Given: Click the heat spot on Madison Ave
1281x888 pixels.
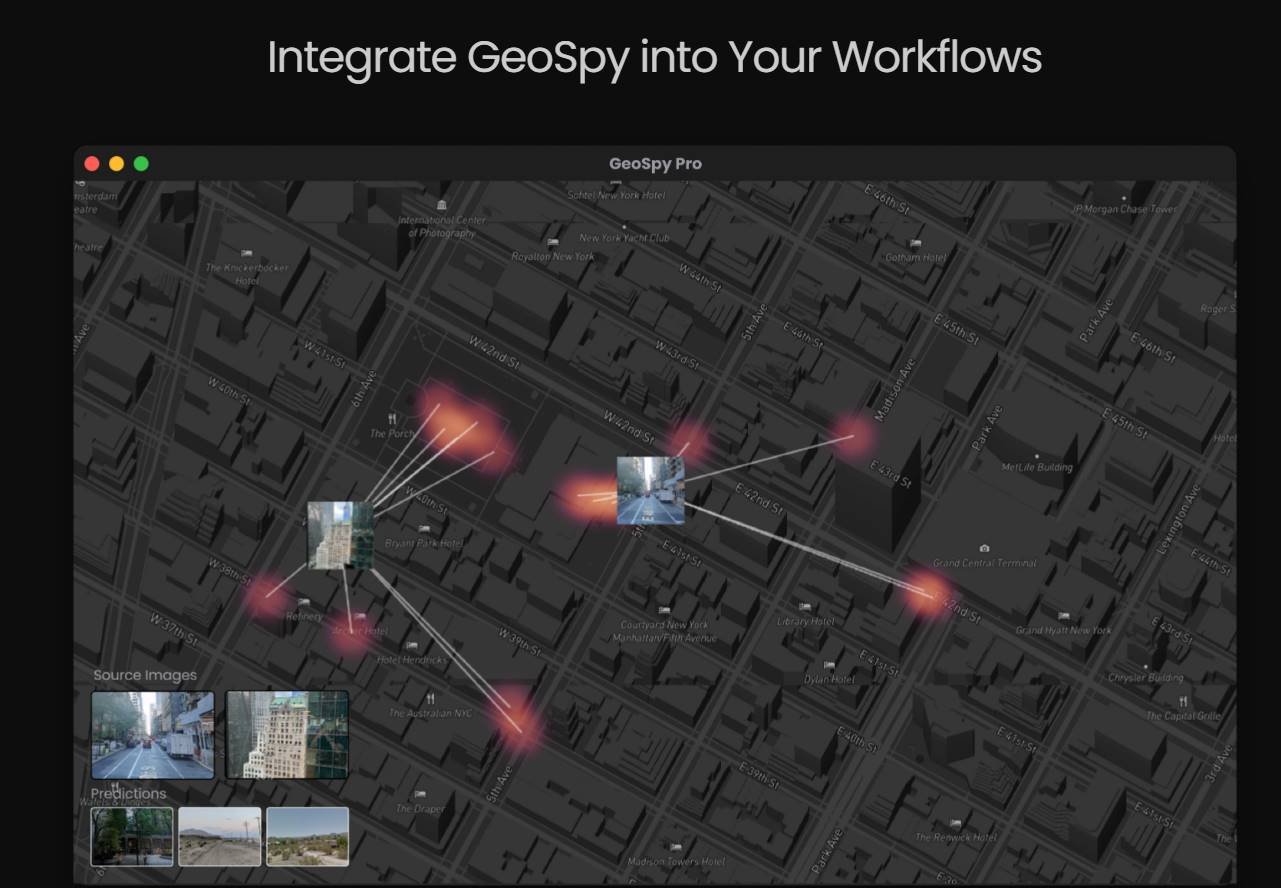Looking at the screenshot, I should 854,436.
